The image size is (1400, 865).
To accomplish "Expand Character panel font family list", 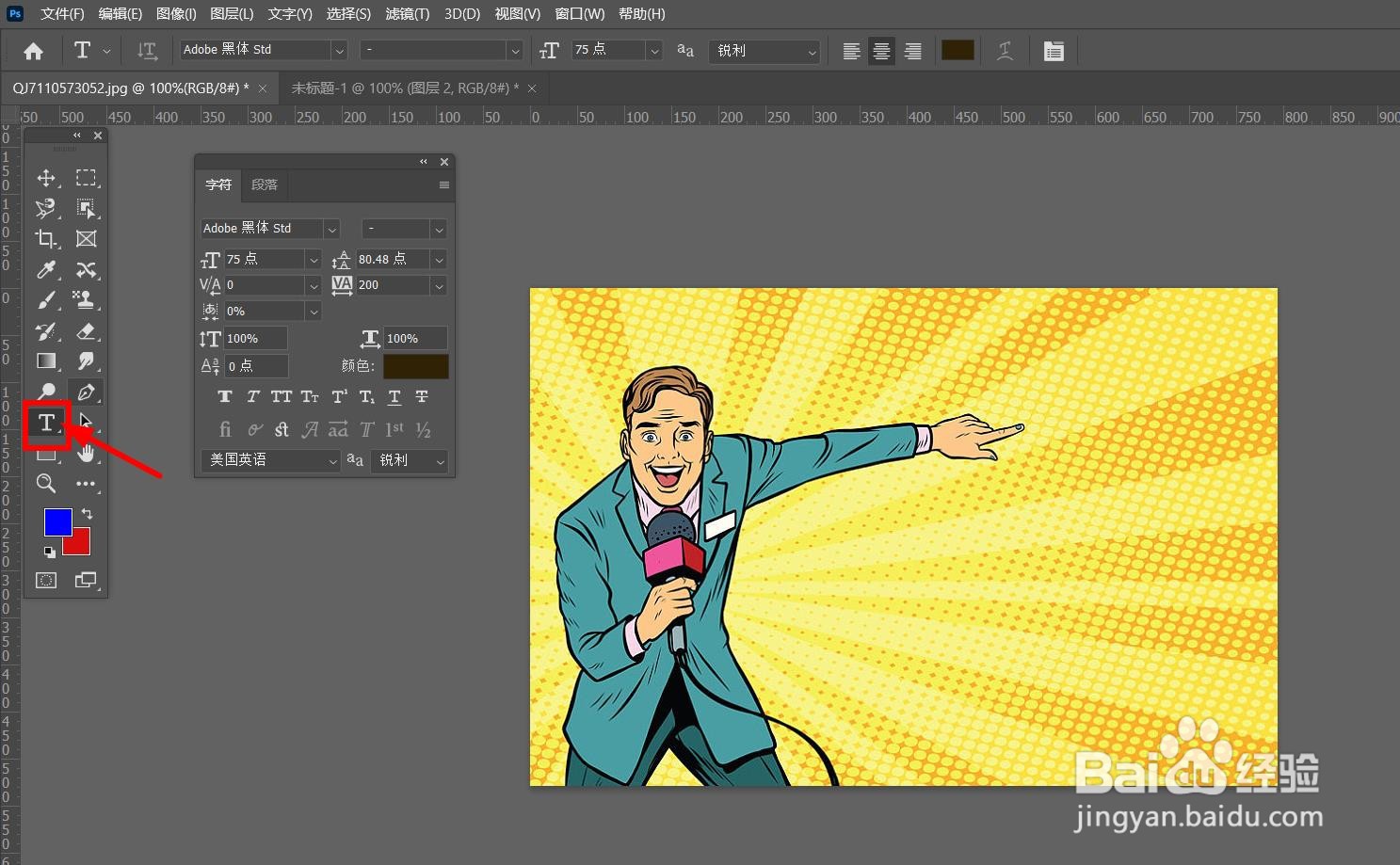I will (331, 229).
